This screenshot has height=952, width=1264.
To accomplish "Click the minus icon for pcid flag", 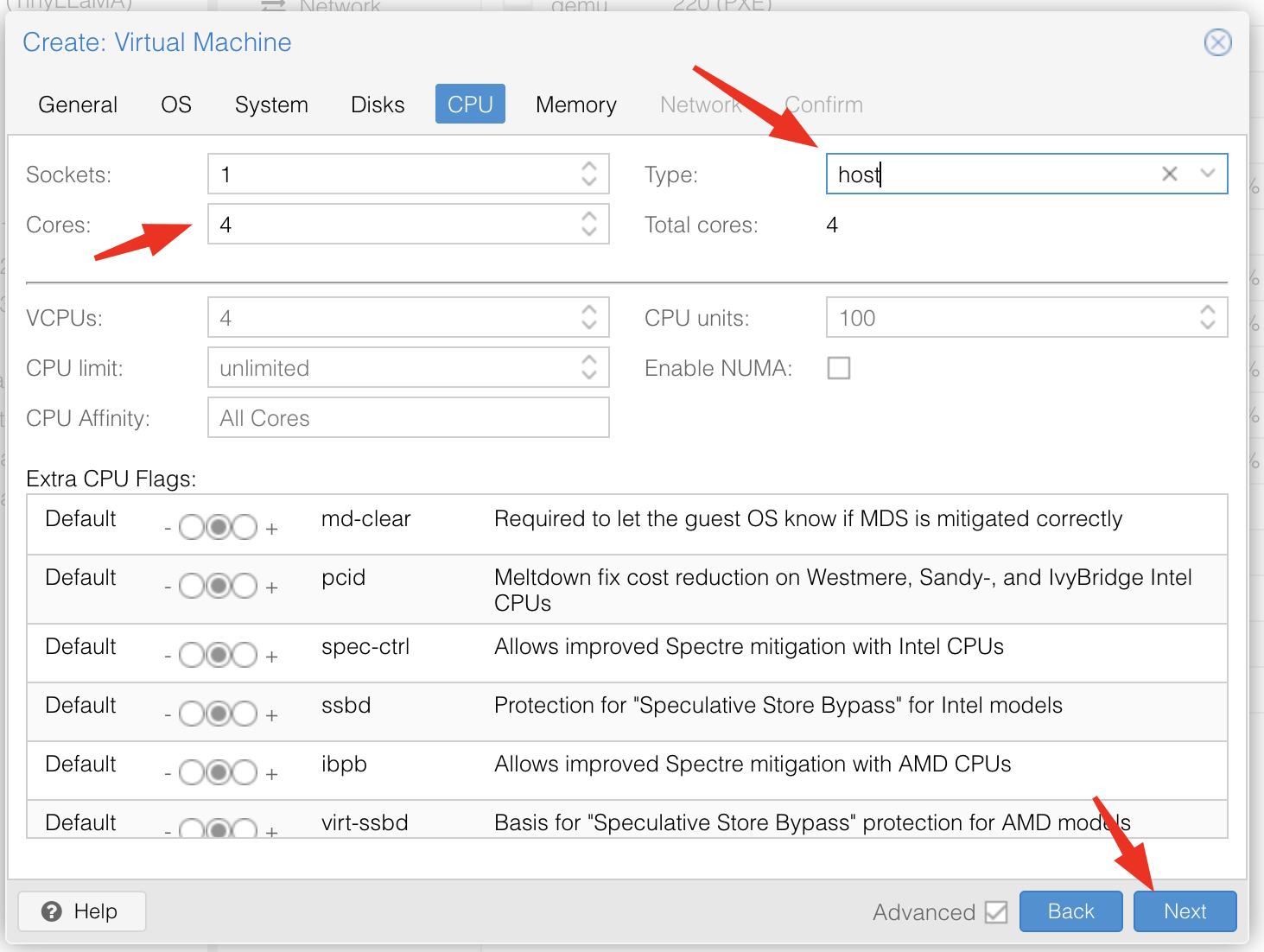I will tap(168, 587).
